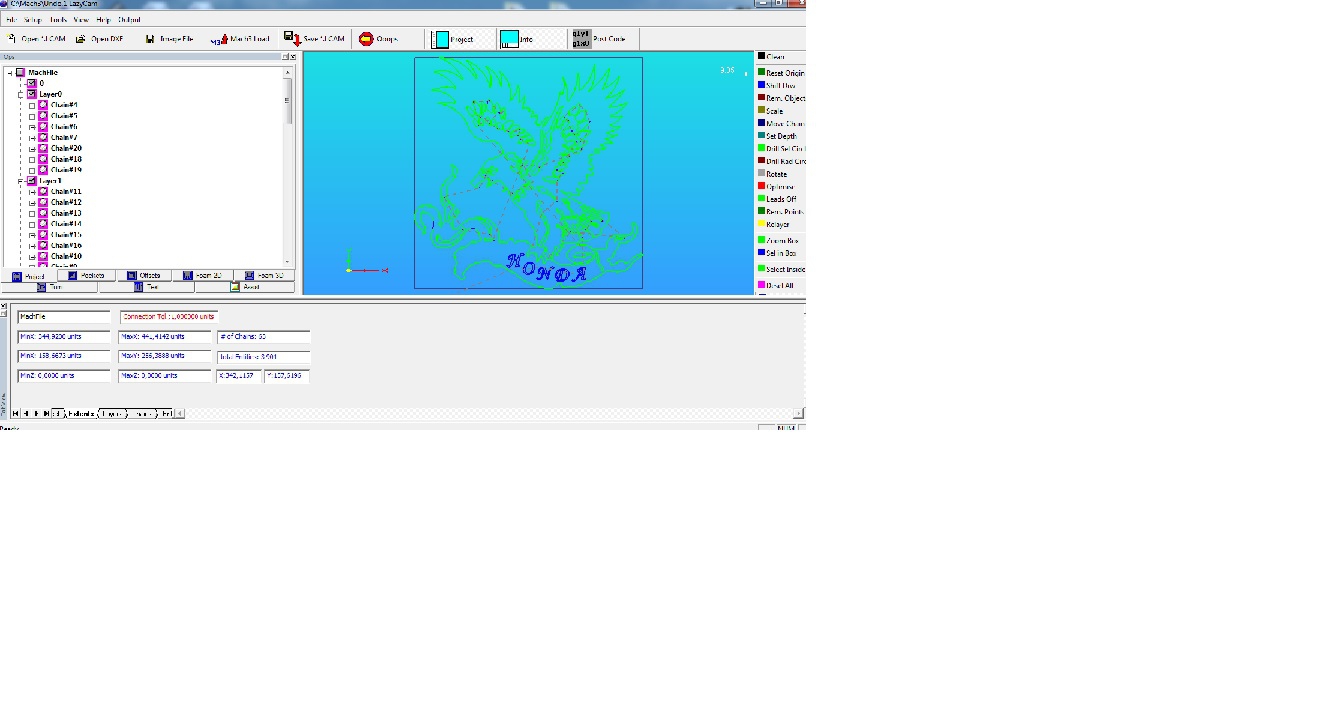Expand the Chain#16 node
The image size is (1343, 716).
(32, 246)
